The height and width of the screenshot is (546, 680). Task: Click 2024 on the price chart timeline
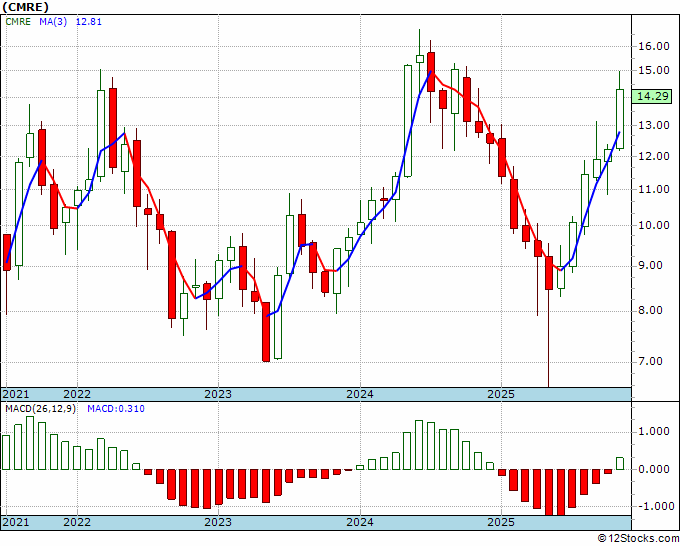(360, 394)
